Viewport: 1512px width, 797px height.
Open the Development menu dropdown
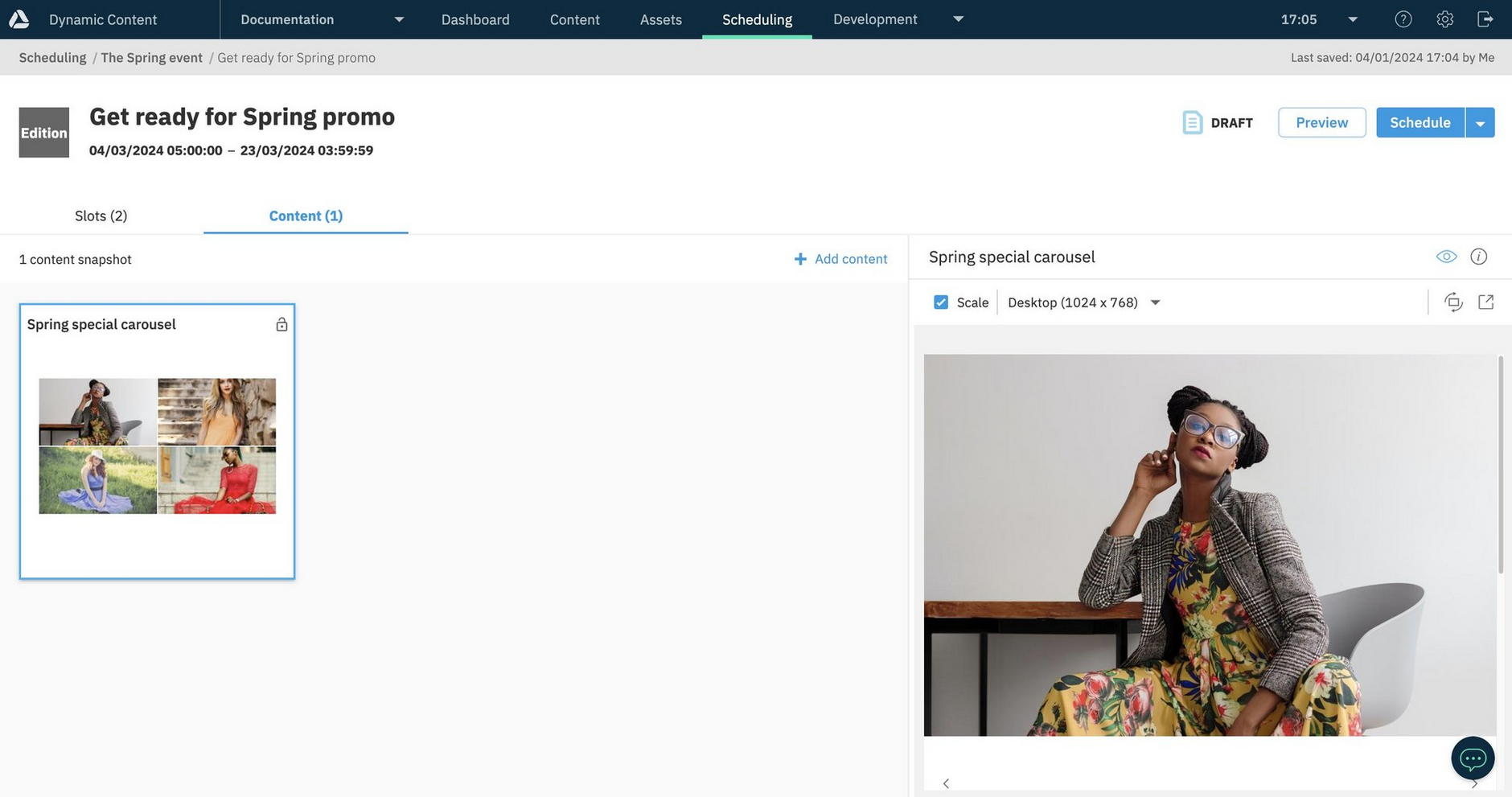[957, 19]
